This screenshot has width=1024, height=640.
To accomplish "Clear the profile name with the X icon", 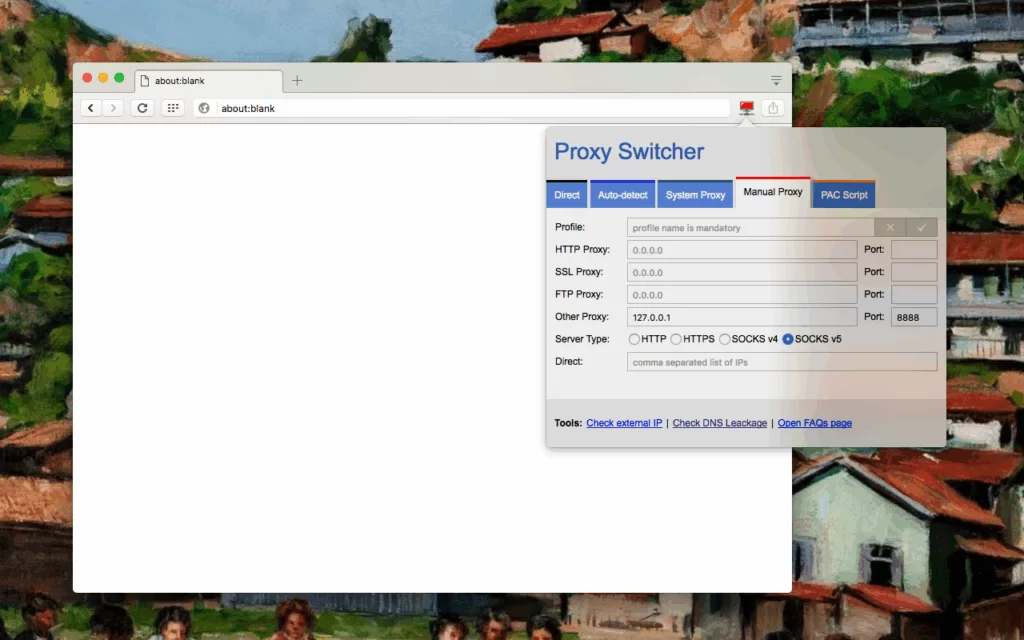I will click(x=890, y=227).
